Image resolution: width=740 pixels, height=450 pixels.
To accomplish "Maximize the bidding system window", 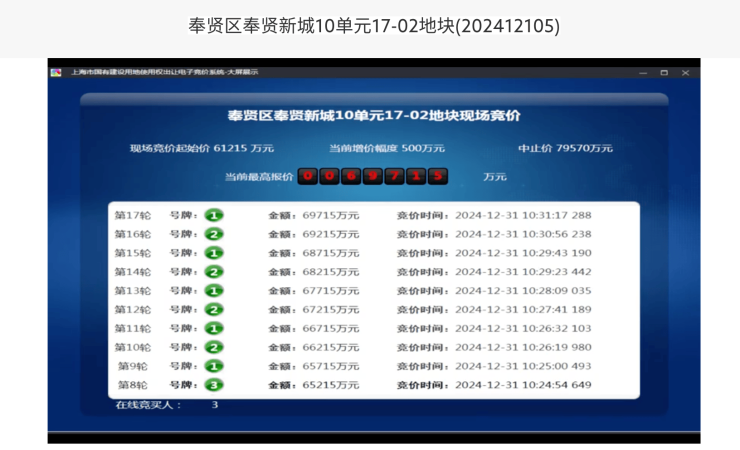I will point(664,73).
